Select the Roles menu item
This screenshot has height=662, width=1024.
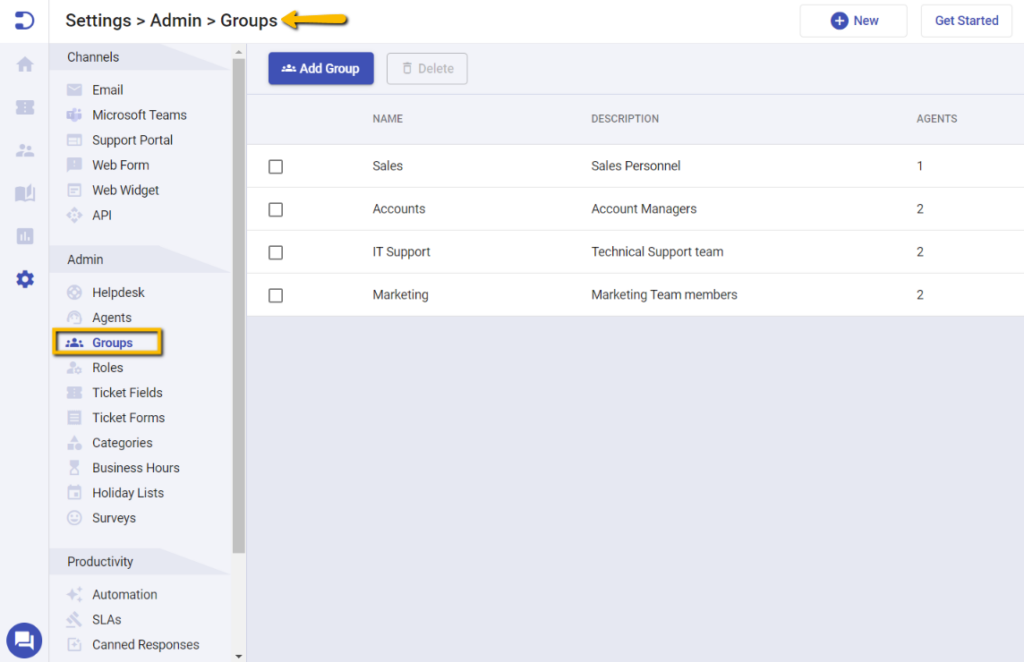click(x=108, y=368)
